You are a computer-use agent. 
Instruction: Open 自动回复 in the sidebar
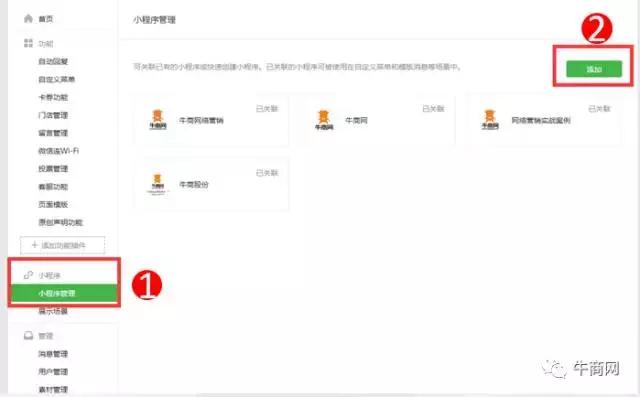[53, 61]
